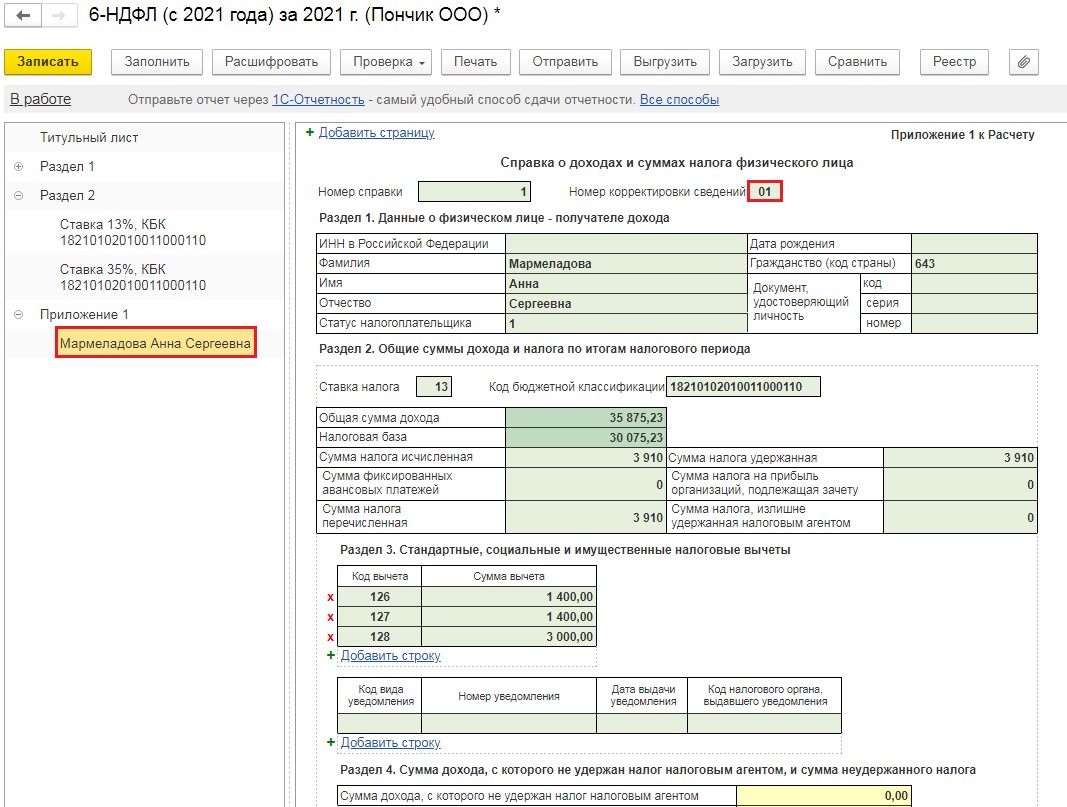
Task: Edit the Фамилия field Мармеладова
Action: click(x=626, y=263)
